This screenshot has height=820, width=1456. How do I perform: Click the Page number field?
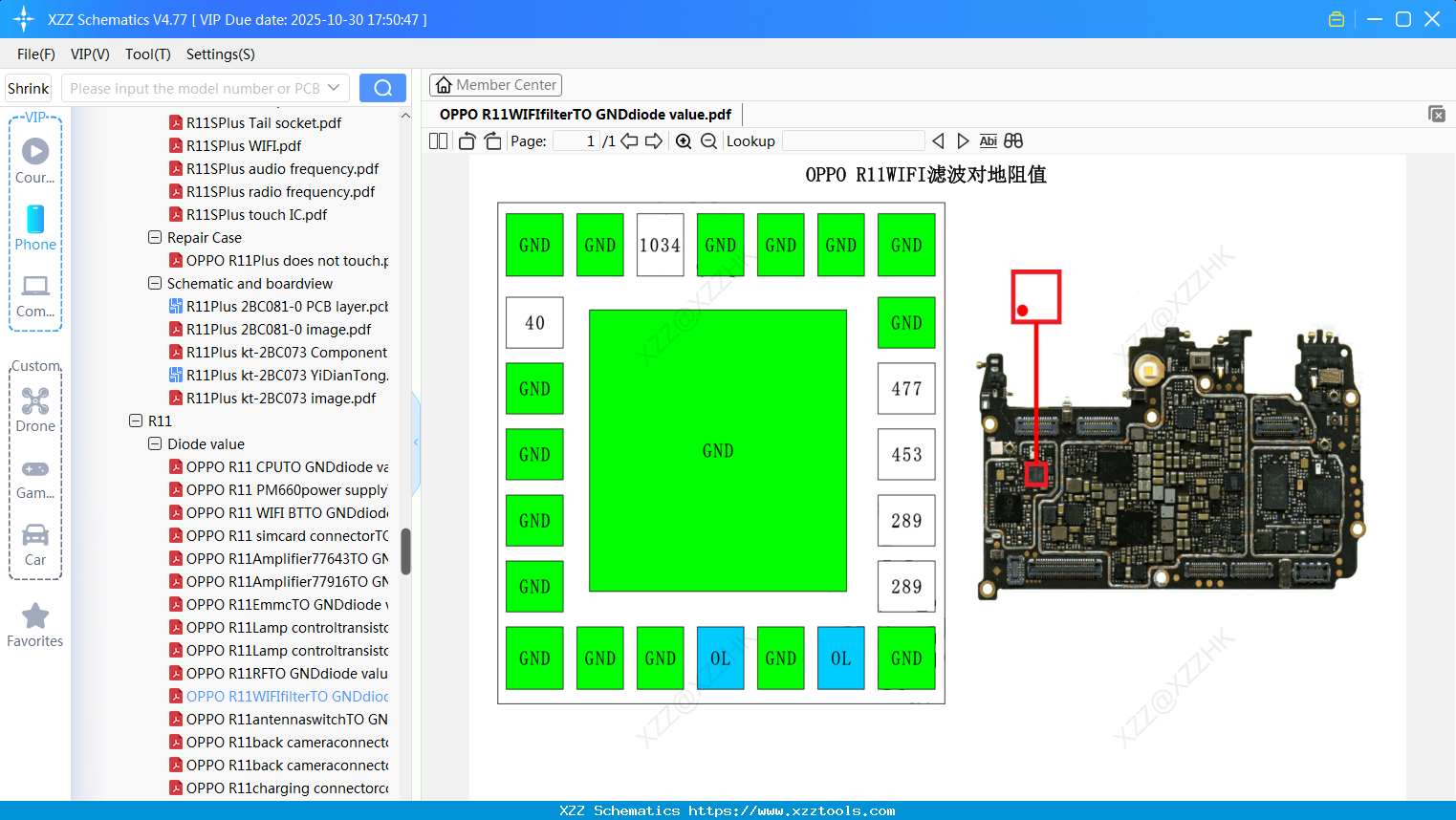pyautogui.click(x=576, y=141)
